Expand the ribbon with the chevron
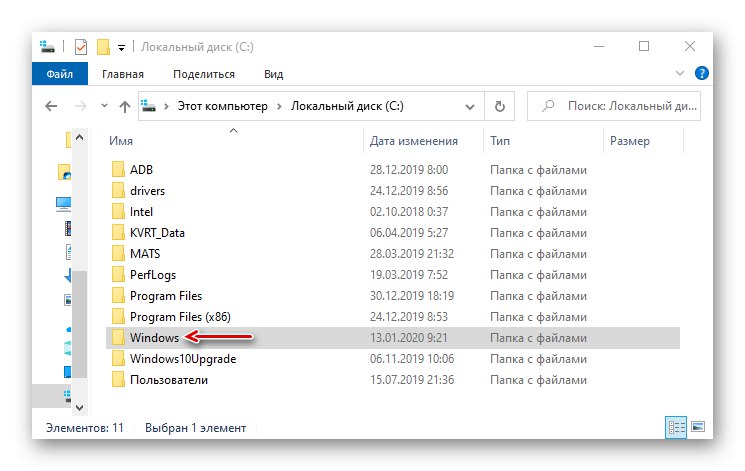 (x=683, y=74)
